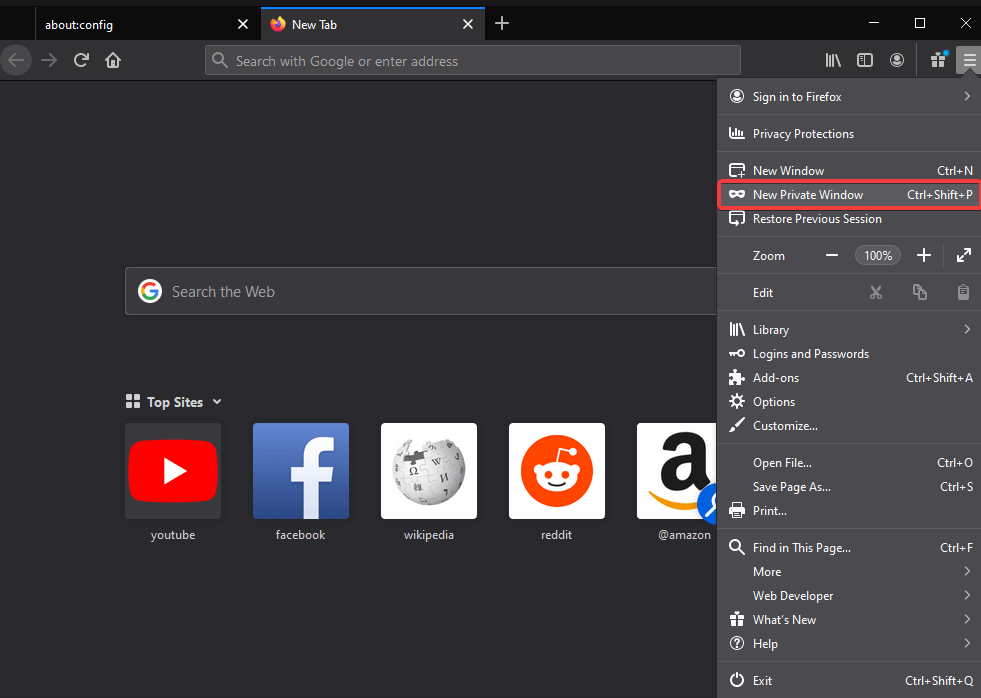Screen dimensions: 981x698
Task: Choose Print... menu item
Action: tap(848, 511)
